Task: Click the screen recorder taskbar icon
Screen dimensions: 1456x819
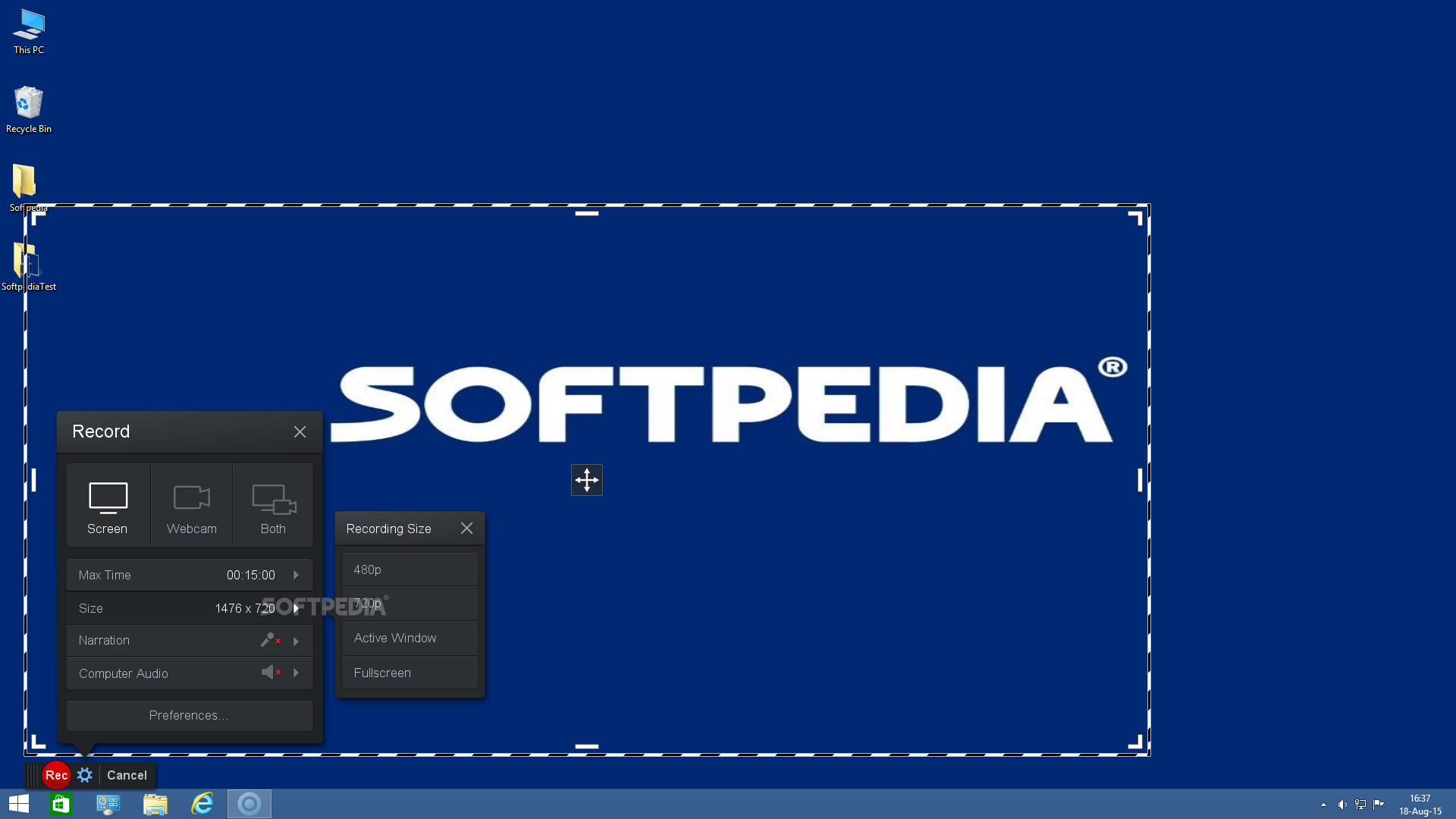Action: (x=249, y=803)
